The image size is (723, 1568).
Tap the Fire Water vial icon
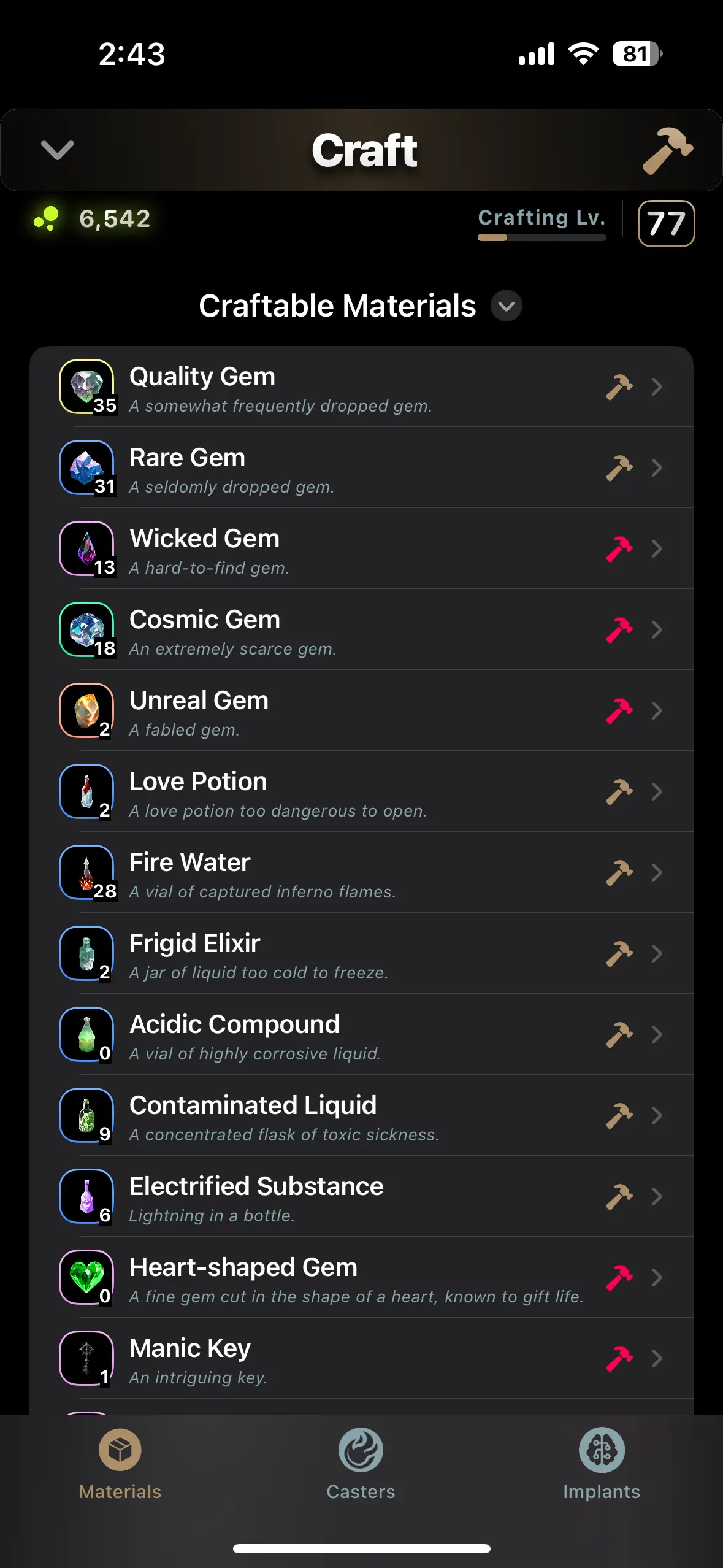click(x=86, y=872)
